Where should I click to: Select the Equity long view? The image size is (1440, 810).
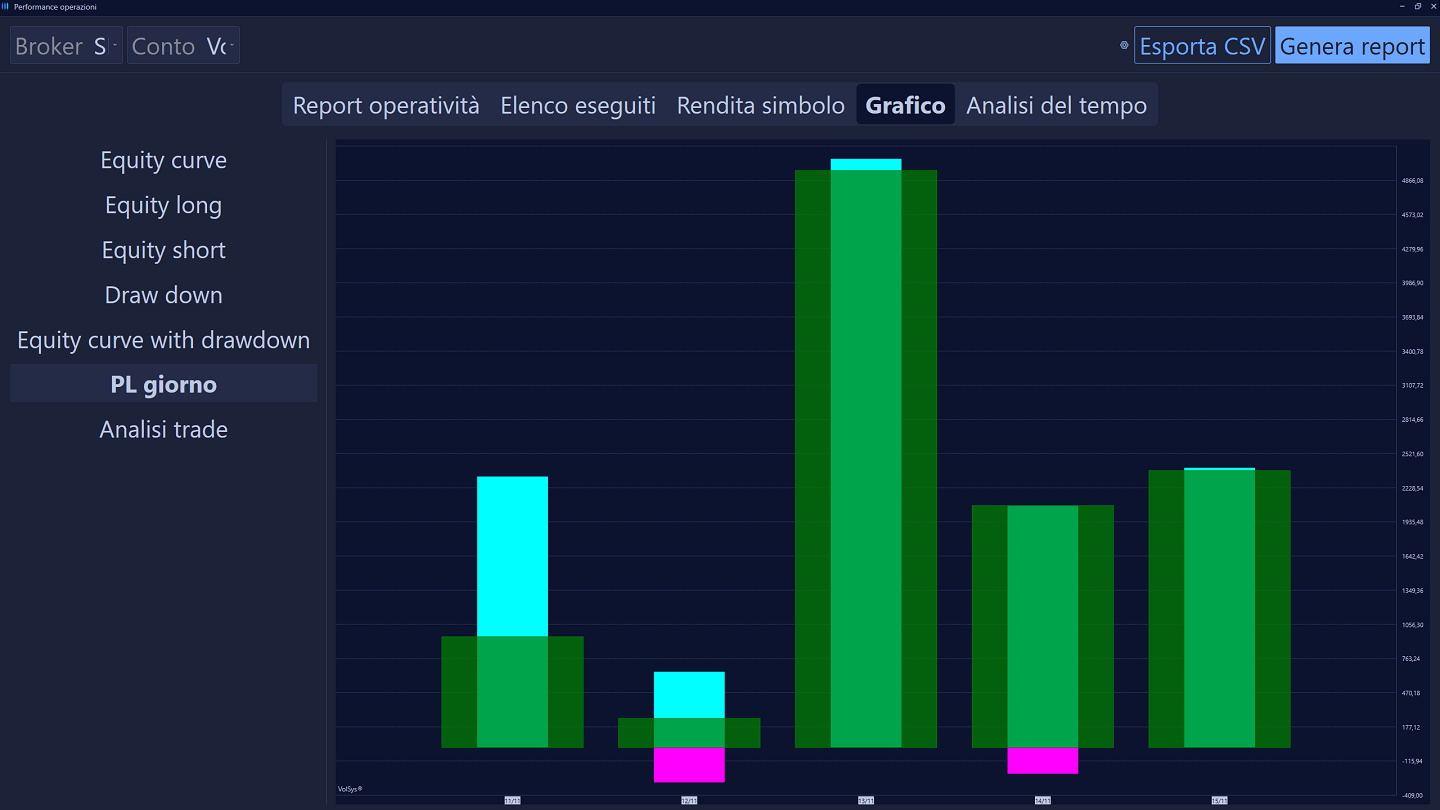[x=163, y=205]
